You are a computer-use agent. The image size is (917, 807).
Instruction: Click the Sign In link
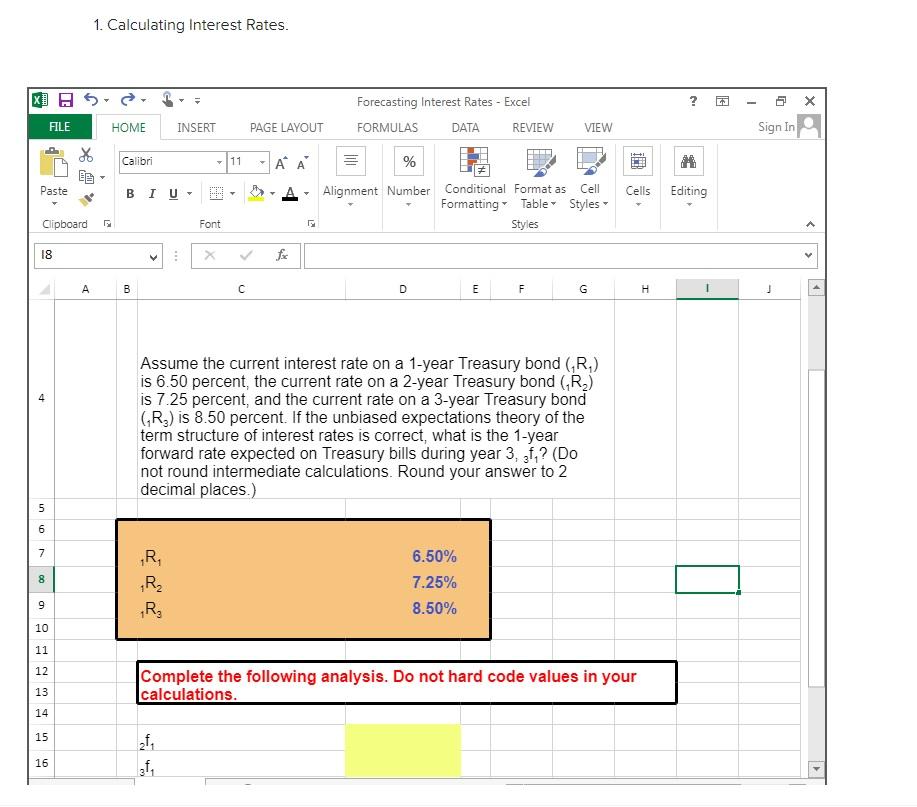[x=776, y=127]
